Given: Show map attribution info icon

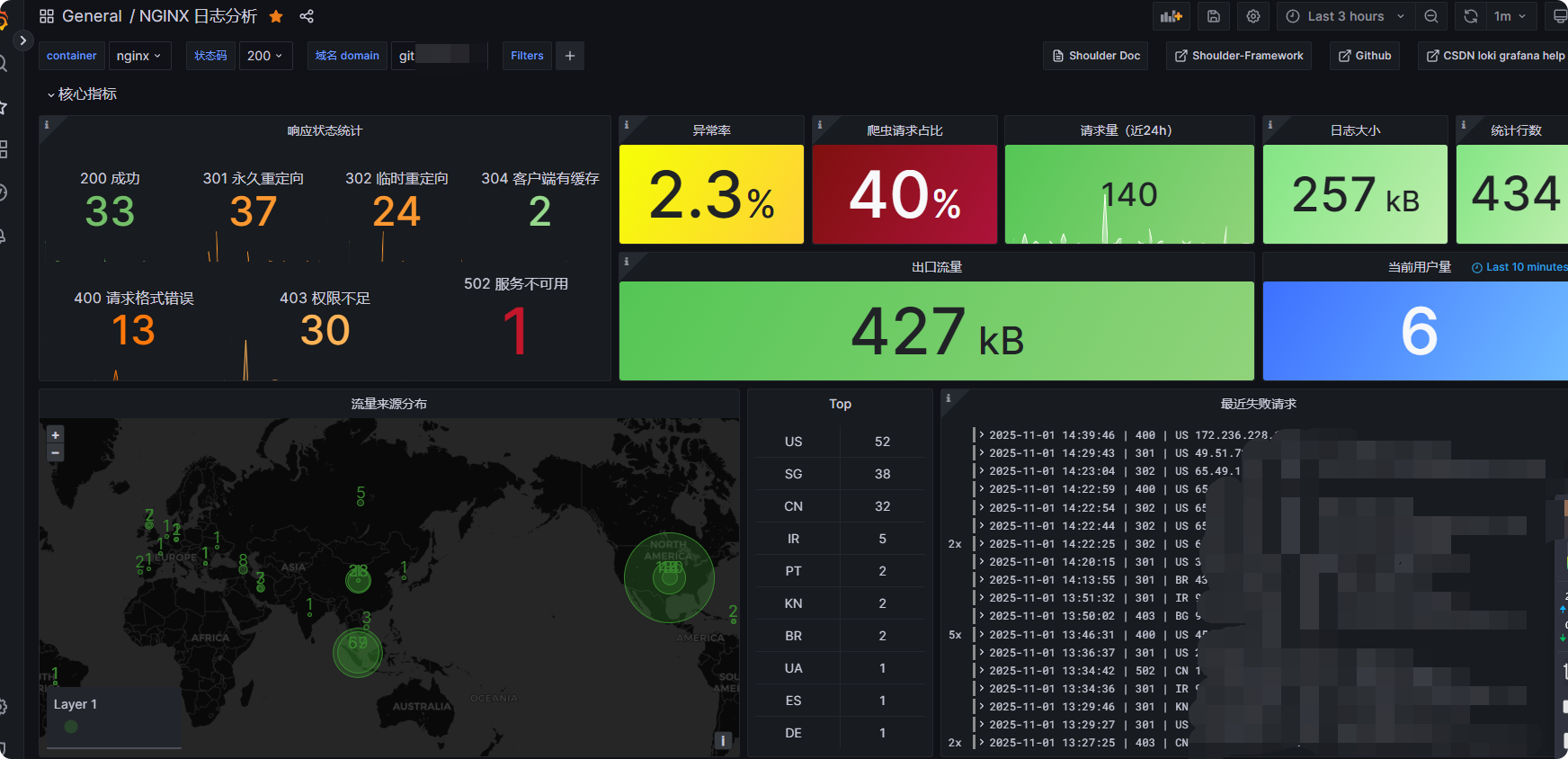Looking at the screenshot, I should (722, 740).
